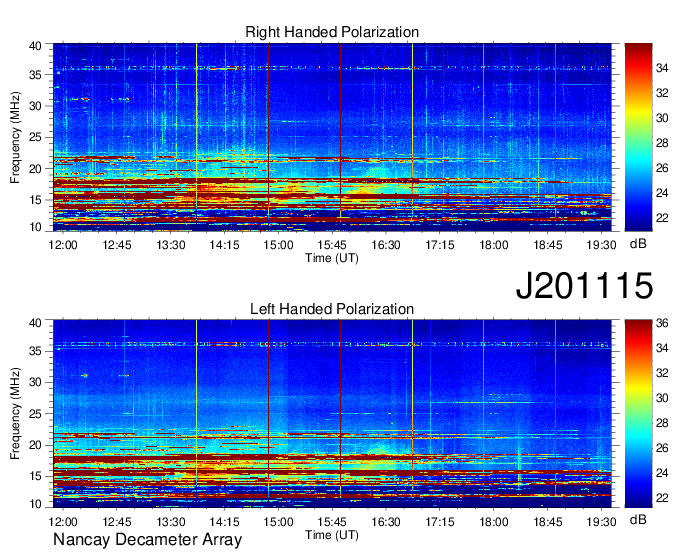
Task: Click the dB unit beside the Left Handed color bar
Action: click(x=638, y=520)
